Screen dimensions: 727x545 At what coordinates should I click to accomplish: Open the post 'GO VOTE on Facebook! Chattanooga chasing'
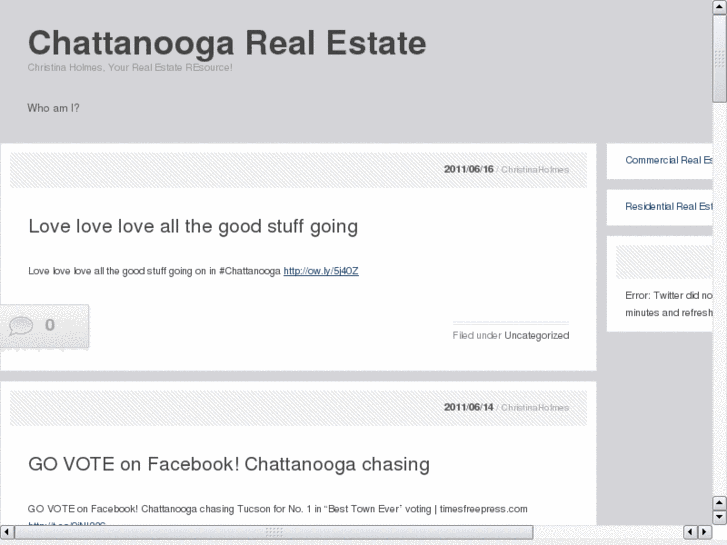pyautogui.click(x=229, y=464)
